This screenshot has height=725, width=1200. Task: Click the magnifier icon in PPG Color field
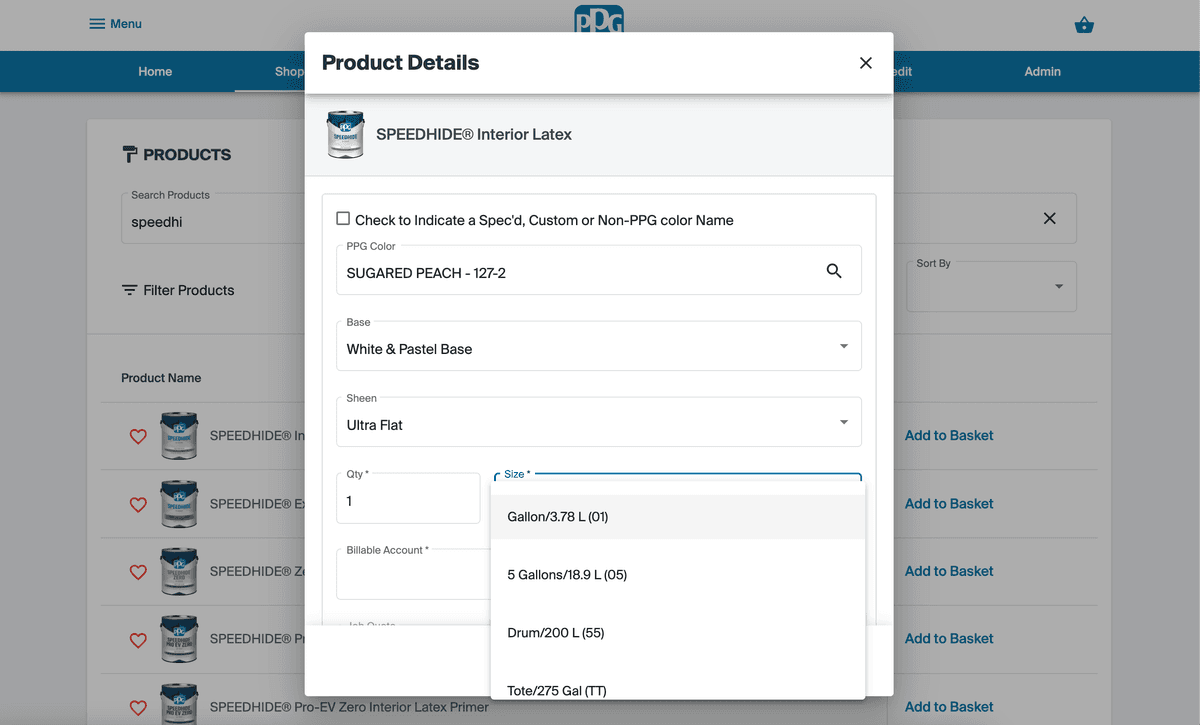835,270
